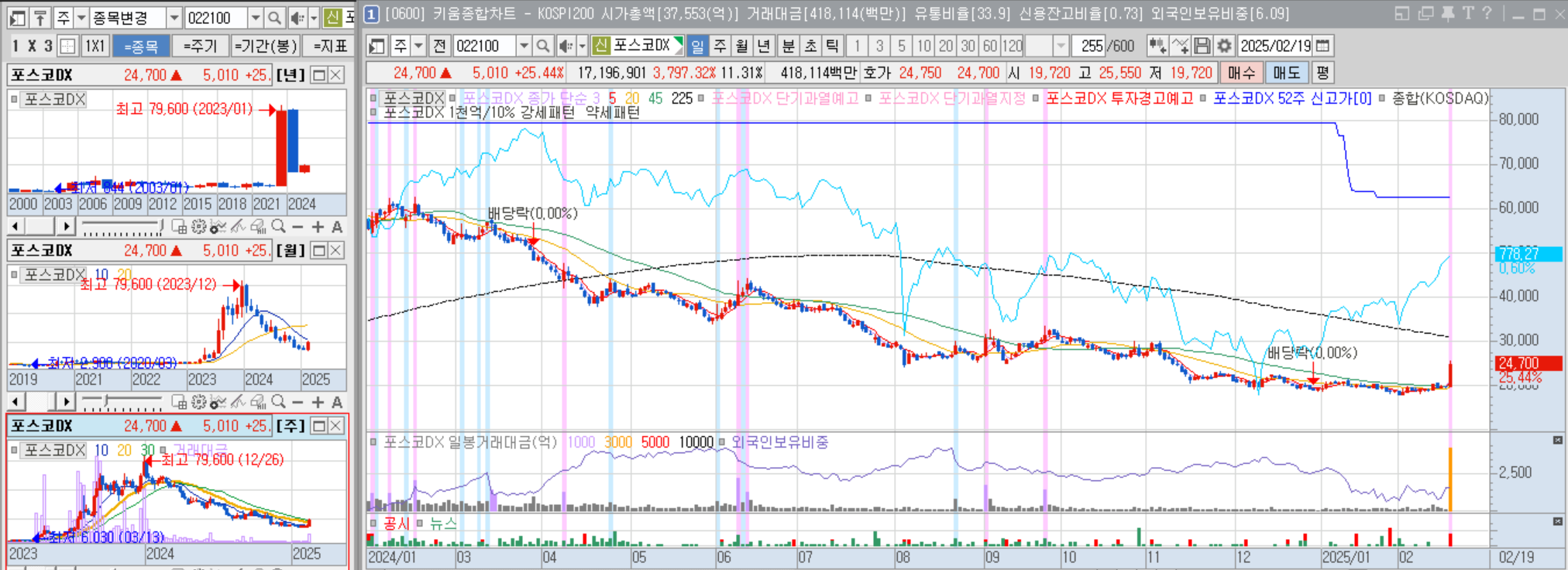Maximize the yearly mini chart panel

pos(318,75)
